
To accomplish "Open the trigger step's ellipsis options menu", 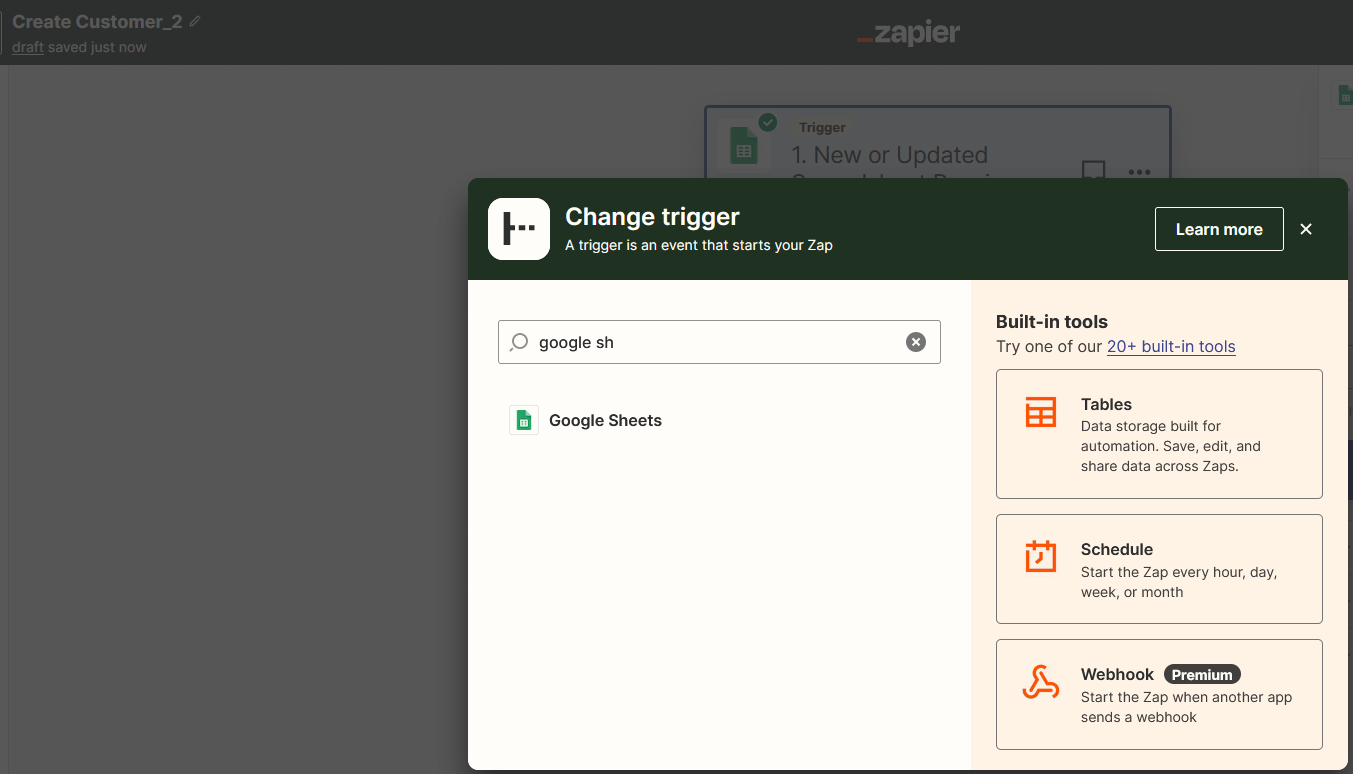I will click(x=1138, y=171).
